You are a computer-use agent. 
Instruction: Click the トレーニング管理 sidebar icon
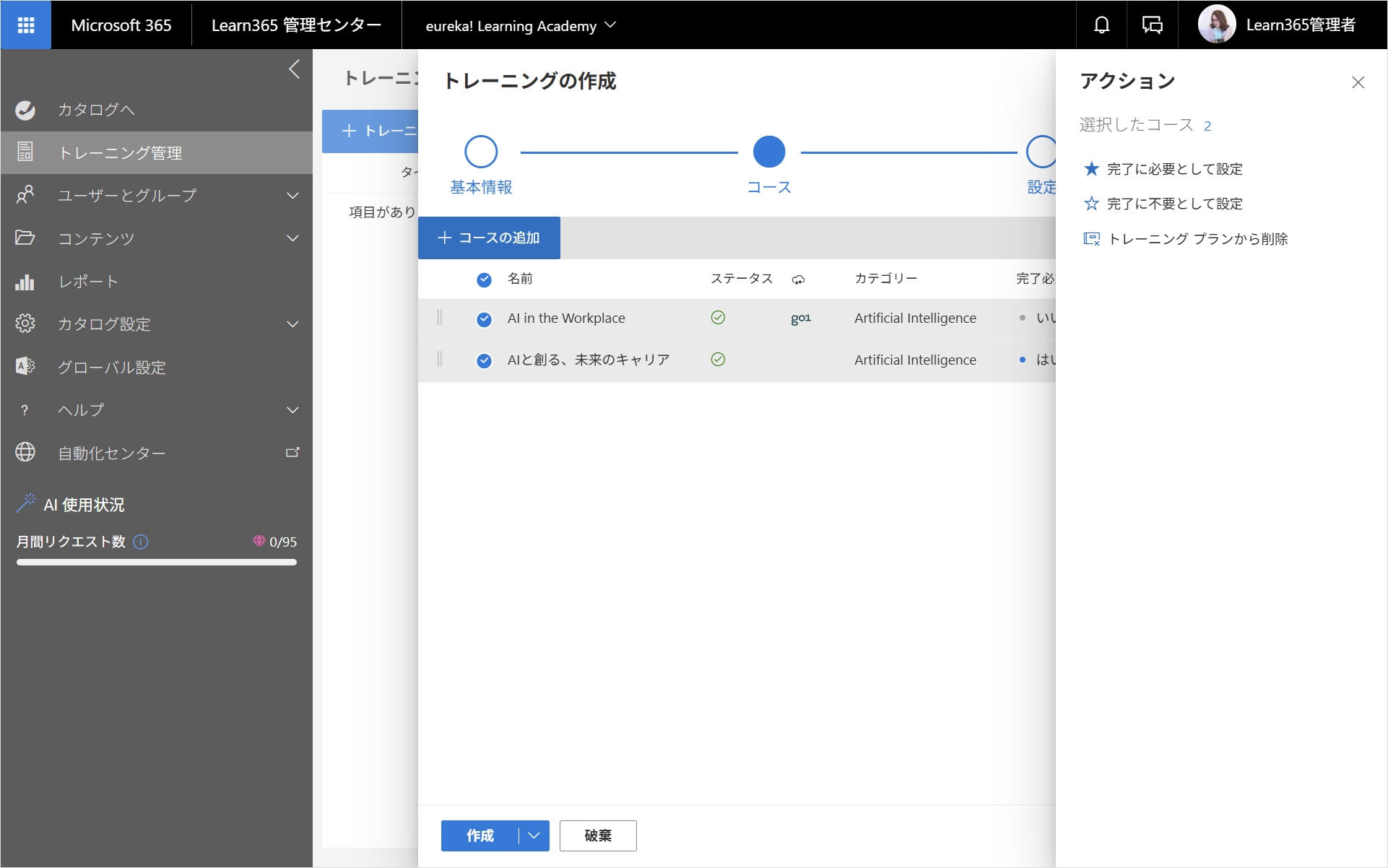[x=25, y=152]
